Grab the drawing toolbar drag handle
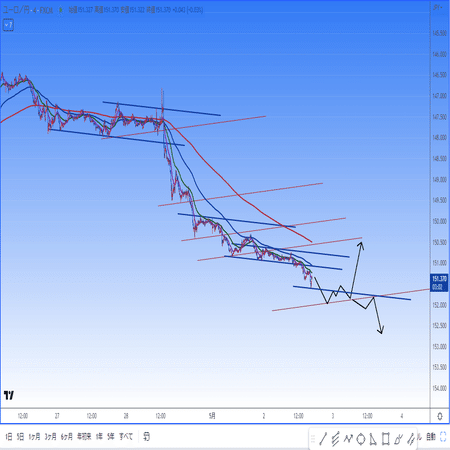Viewport: 450px width, 450px height. coord(313,439)
